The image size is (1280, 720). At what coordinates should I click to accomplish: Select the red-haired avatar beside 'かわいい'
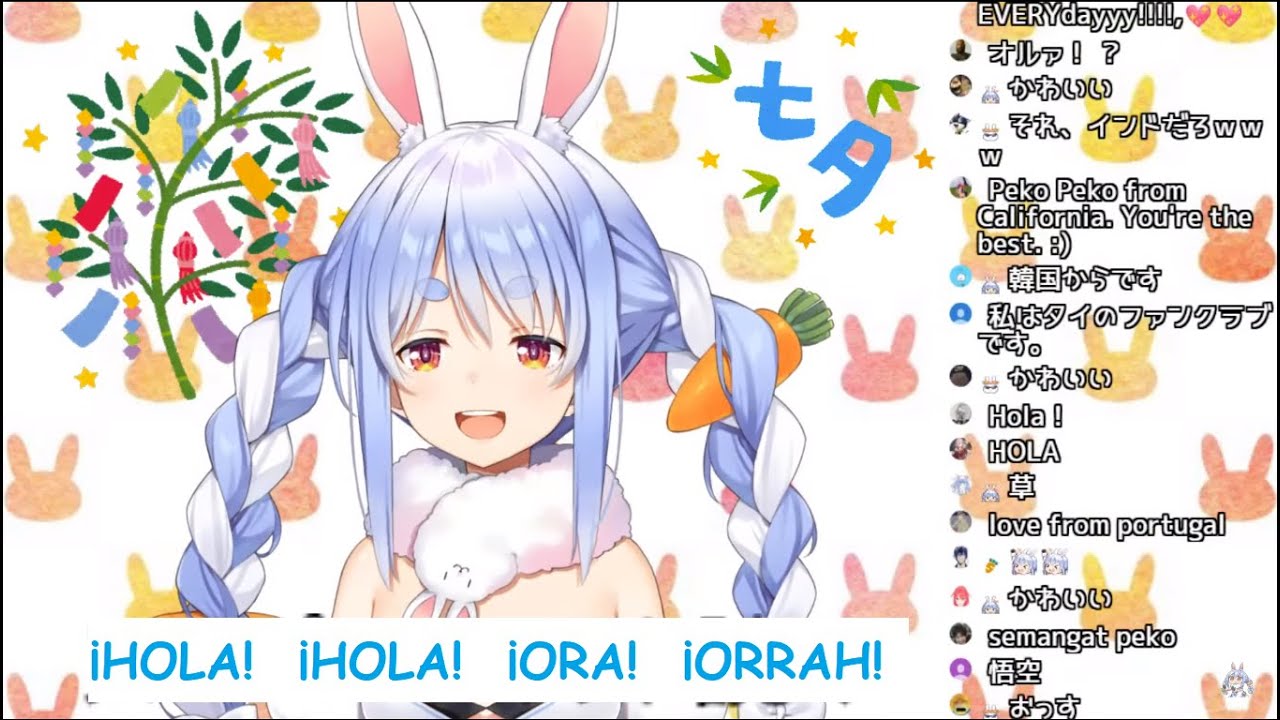click(960, 597)
